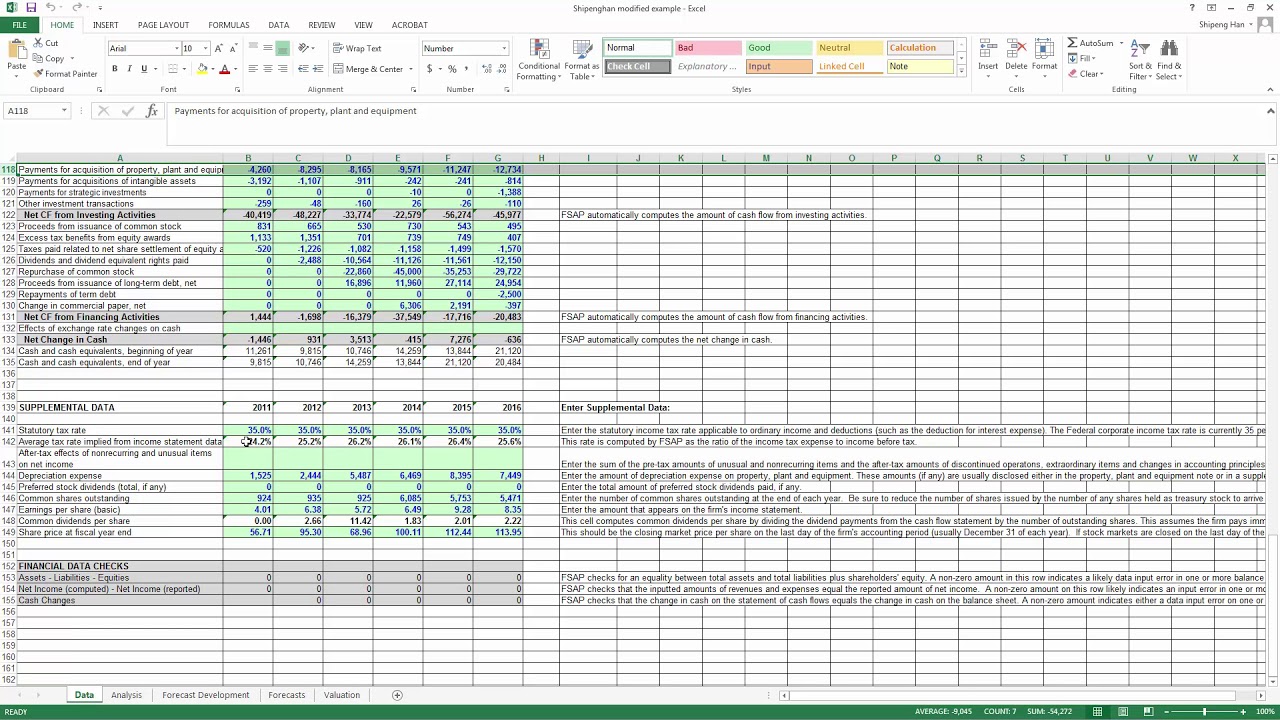1280x720 pixels.
Task: Click the Decrease Decimal icon
Action: [501, 69]
